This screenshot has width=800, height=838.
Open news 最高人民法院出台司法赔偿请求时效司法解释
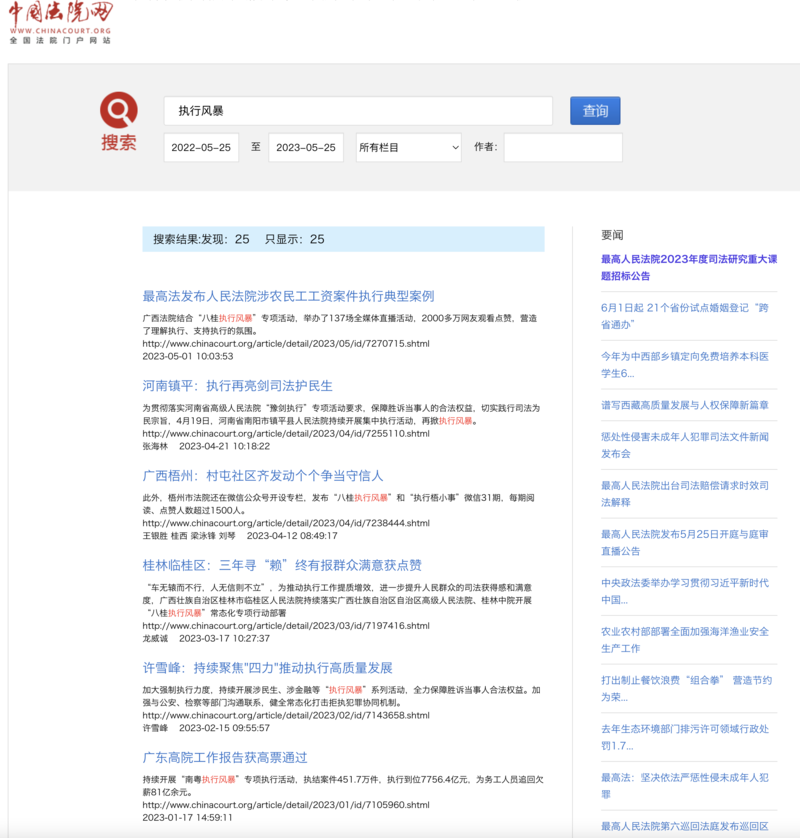[685, 494]
